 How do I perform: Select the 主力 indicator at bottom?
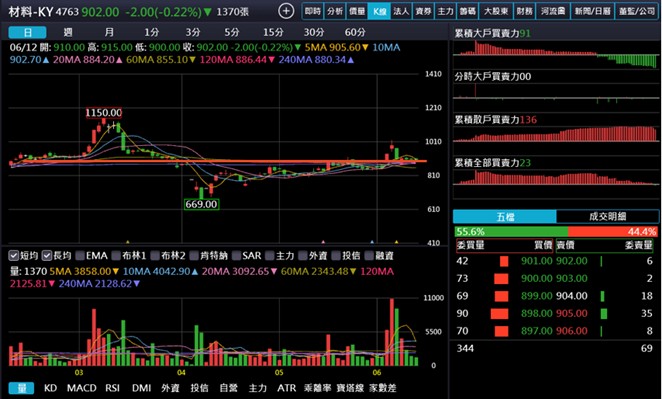pos(258,388)
